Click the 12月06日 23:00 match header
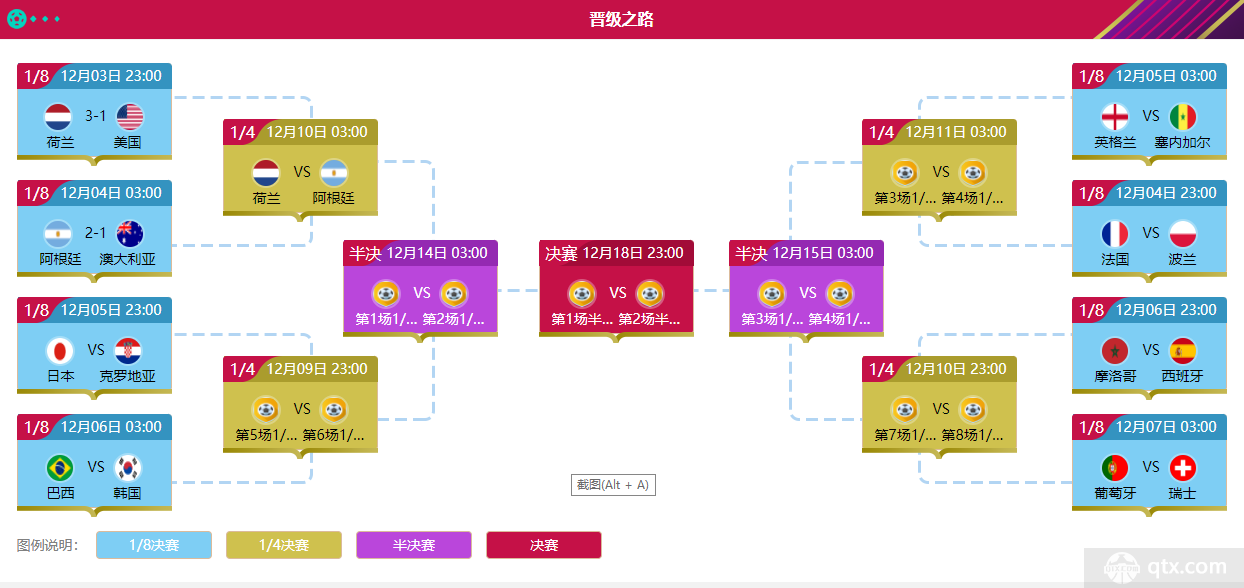The image size is (1244, 588). click(1149, 310)
